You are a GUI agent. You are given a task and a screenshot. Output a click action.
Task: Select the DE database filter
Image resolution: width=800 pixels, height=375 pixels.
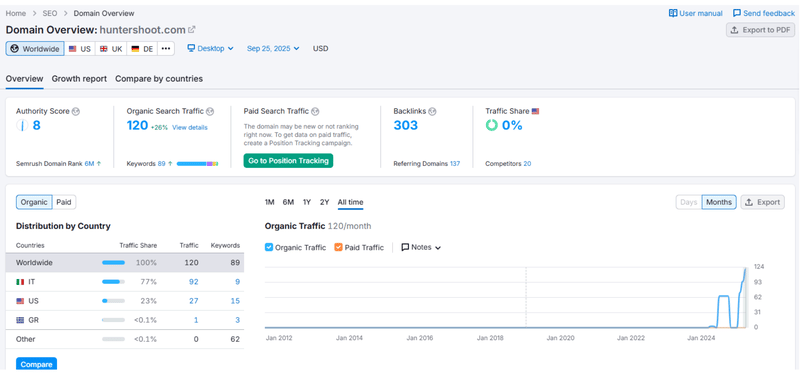[142, 49]
